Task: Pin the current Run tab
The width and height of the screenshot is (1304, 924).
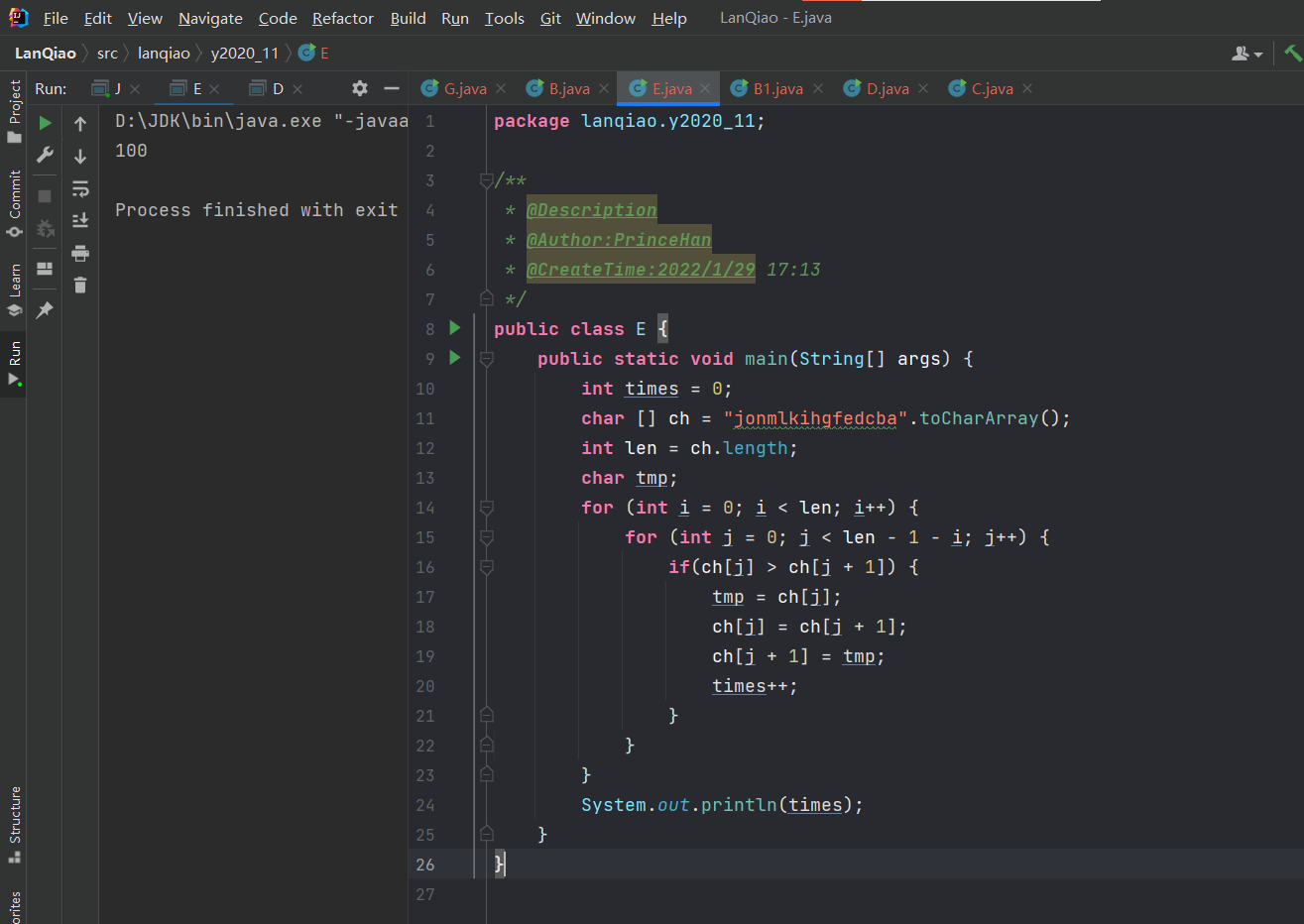Action: click(45, 310)
